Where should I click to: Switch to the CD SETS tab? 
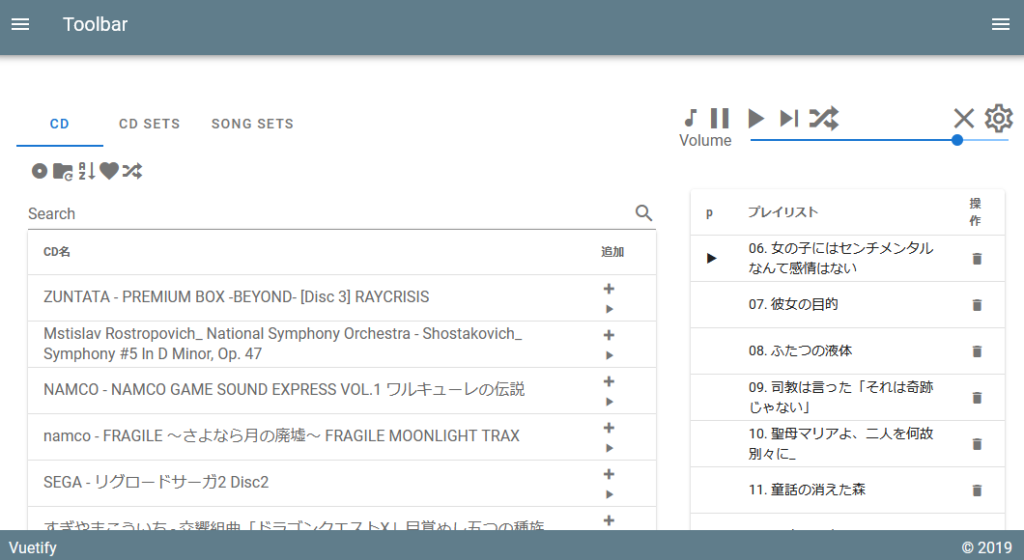click(149, 124)
